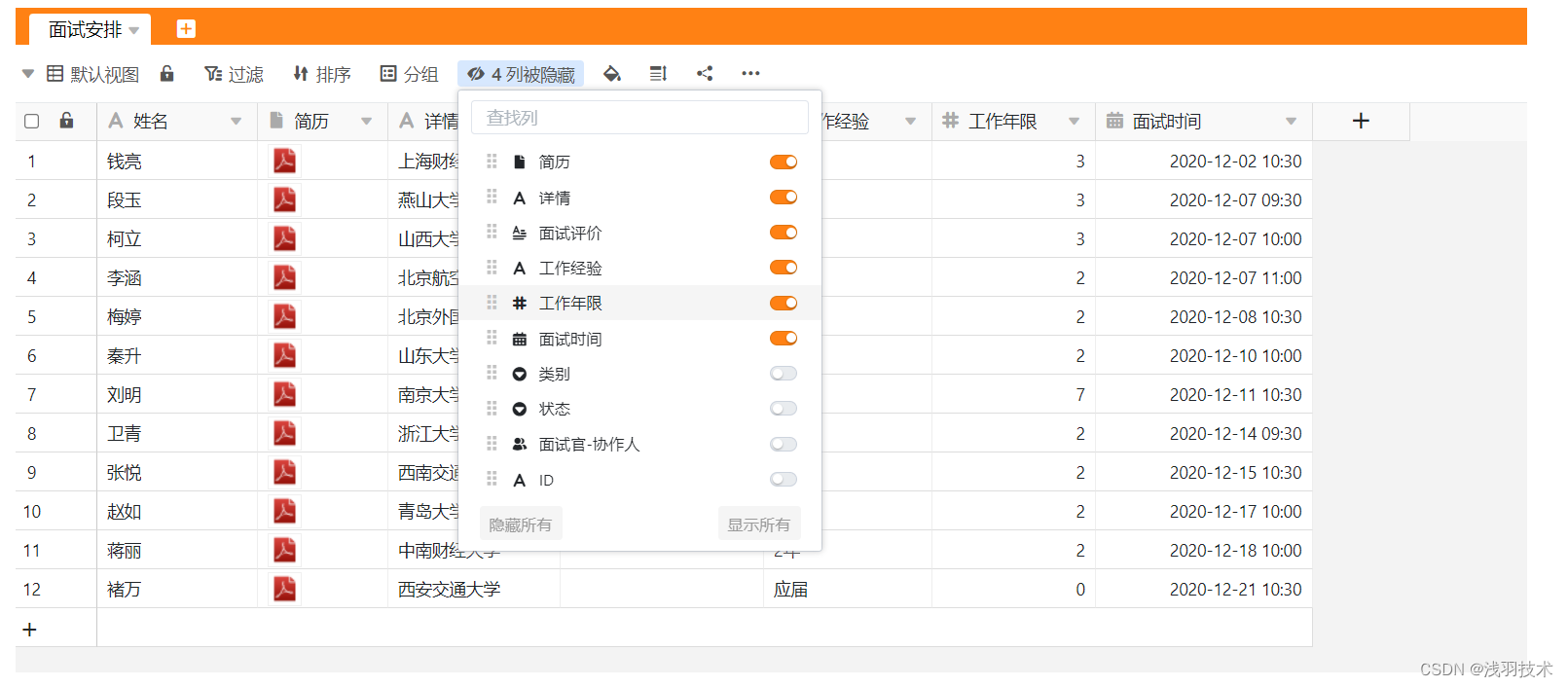Screen dimensions: 1568x687
Task: Show the hidden 面试官-协作人 column
Action: pos(784,445)
